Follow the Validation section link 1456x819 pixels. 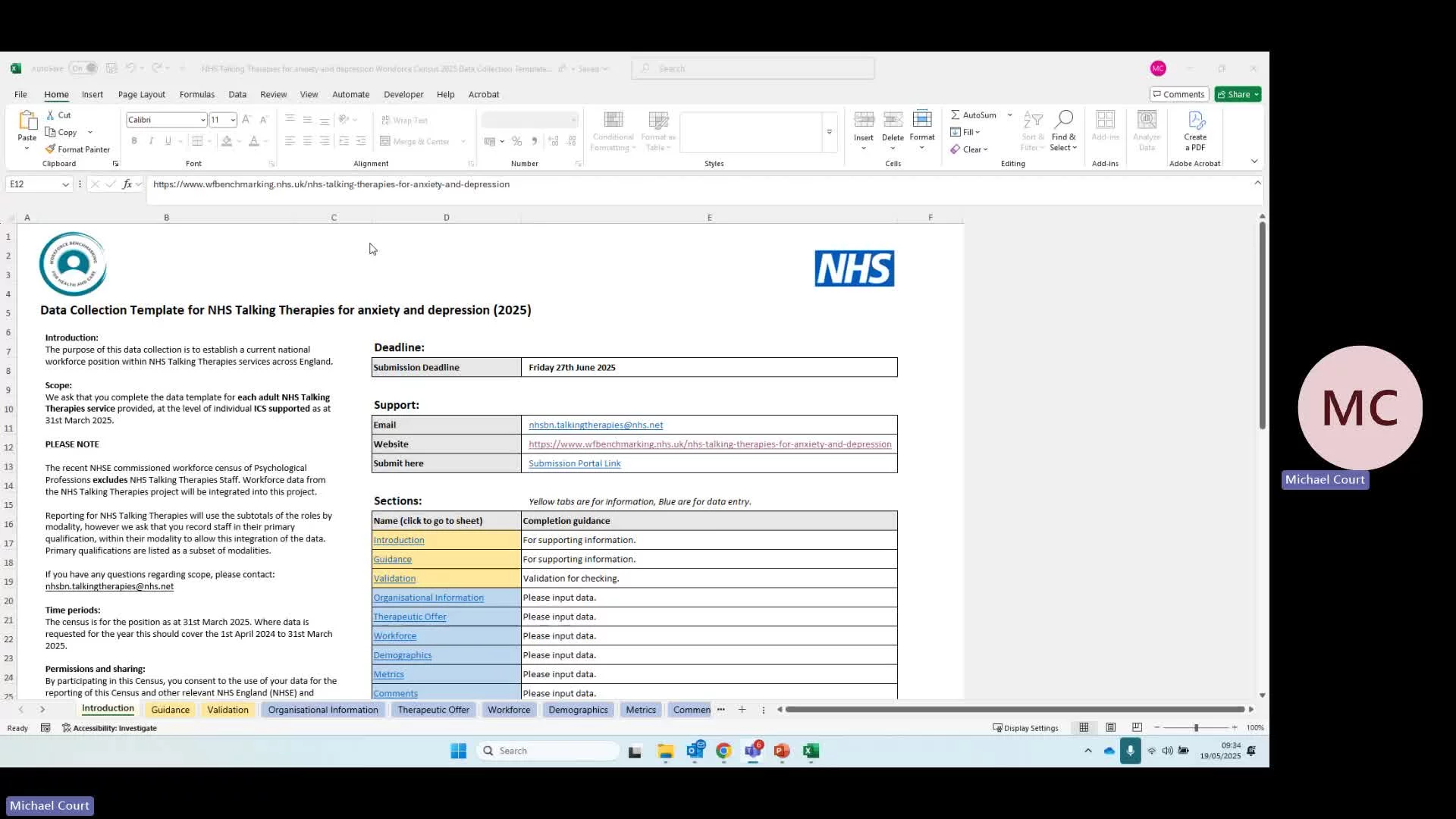click(394, 579)
